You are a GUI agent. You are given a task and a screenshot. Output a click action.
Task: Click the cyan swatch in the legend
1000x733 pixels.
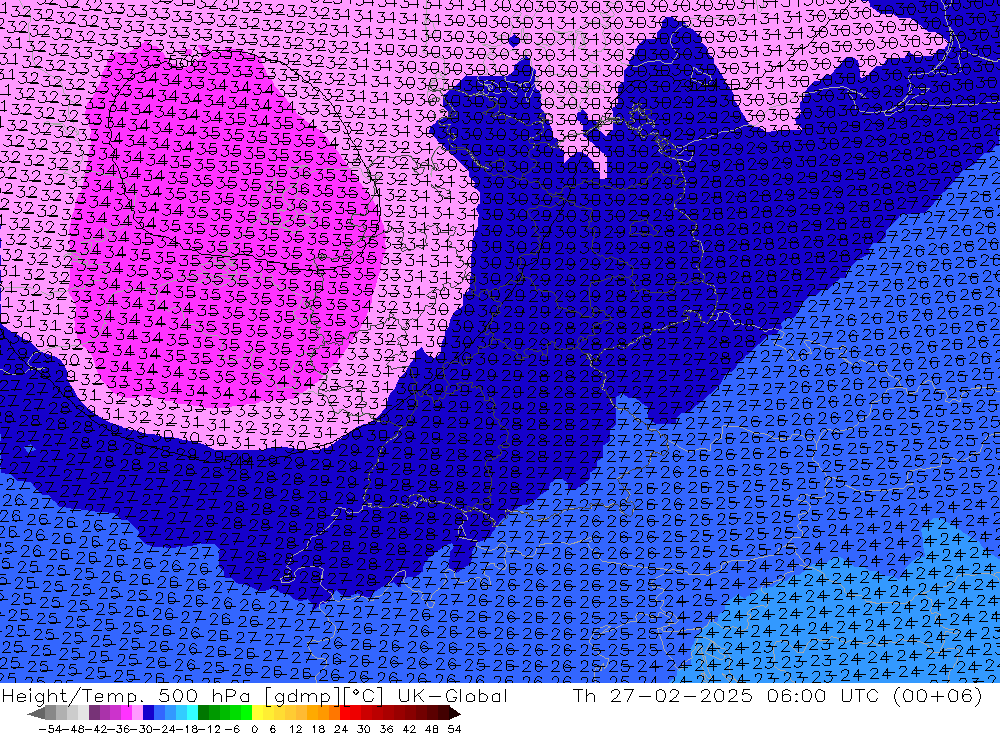[x=192, y=713]
